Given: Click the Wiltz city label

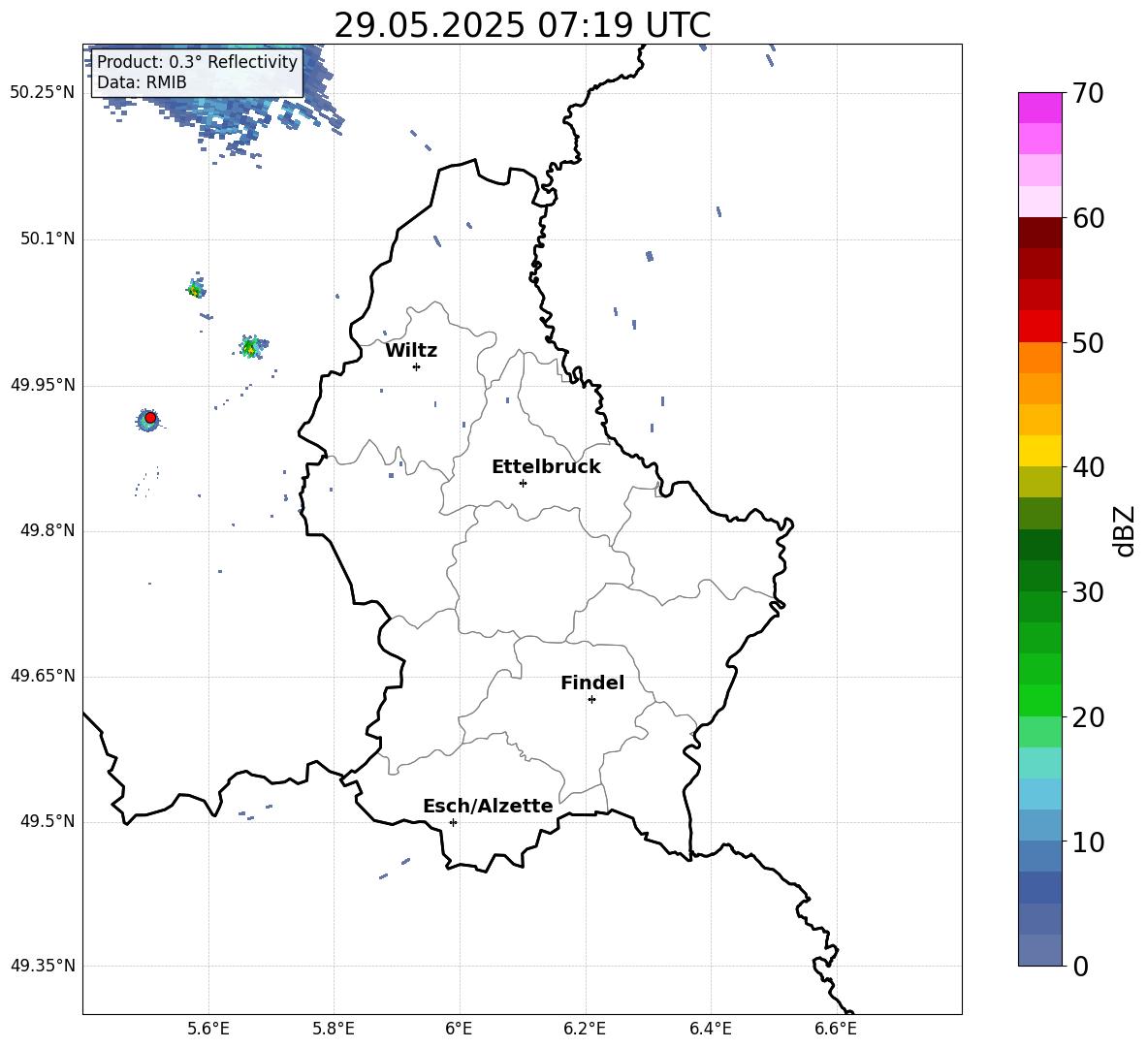Looking at the screenshot, I should (x=411, y=351).
